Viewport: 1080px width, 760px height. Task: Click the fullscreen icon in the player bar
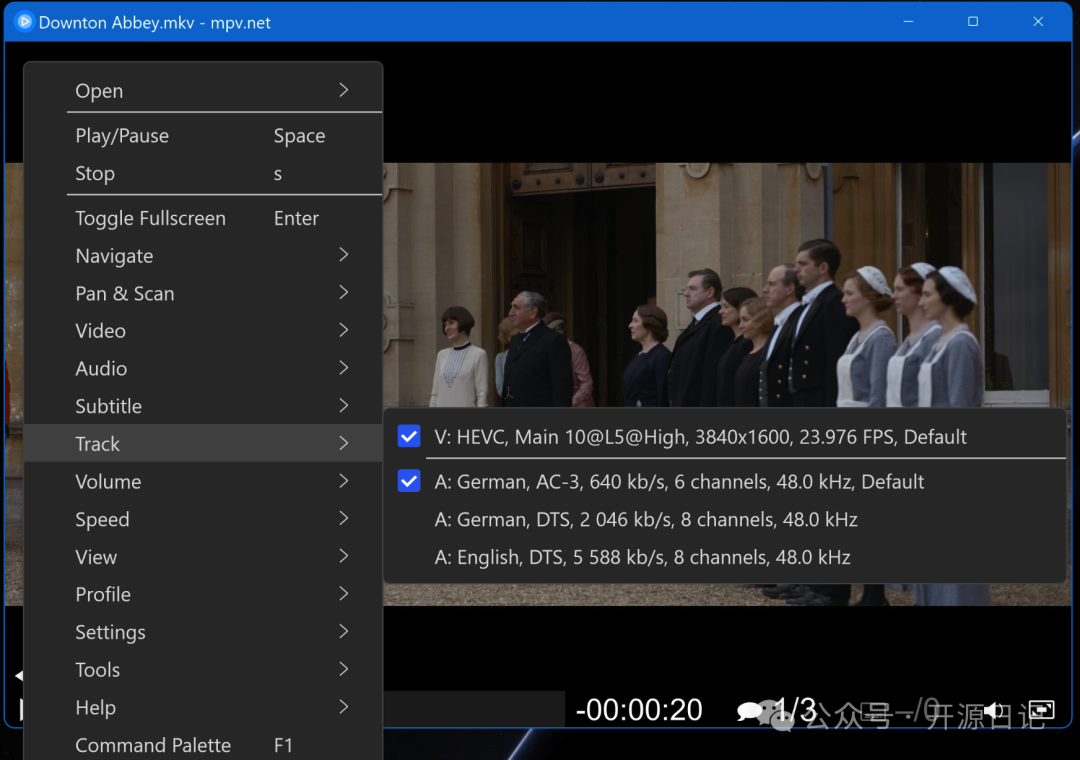[1041, 710]
